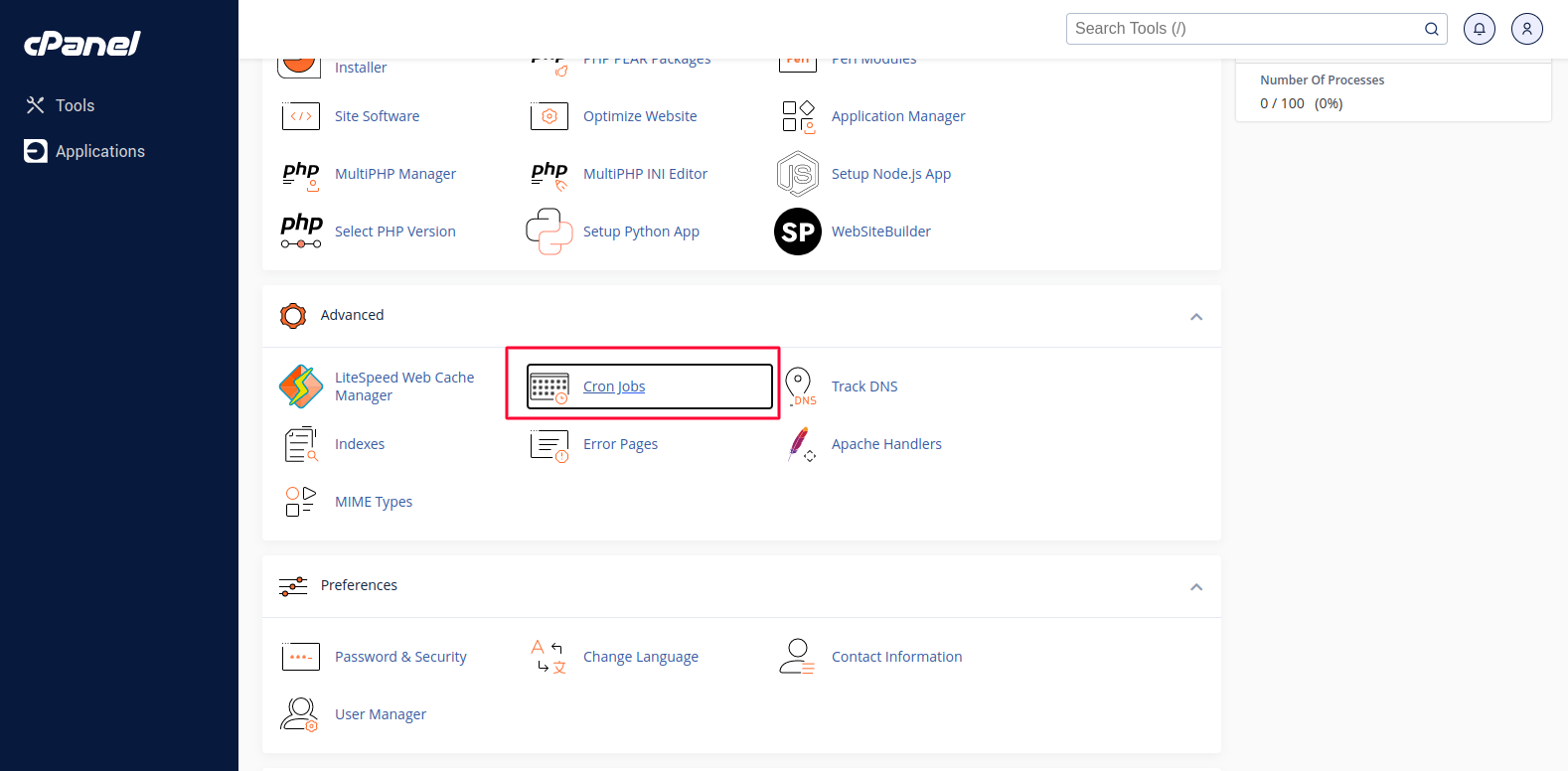Open the Error Pages link

pyautogui.click(x=620, y=444)
